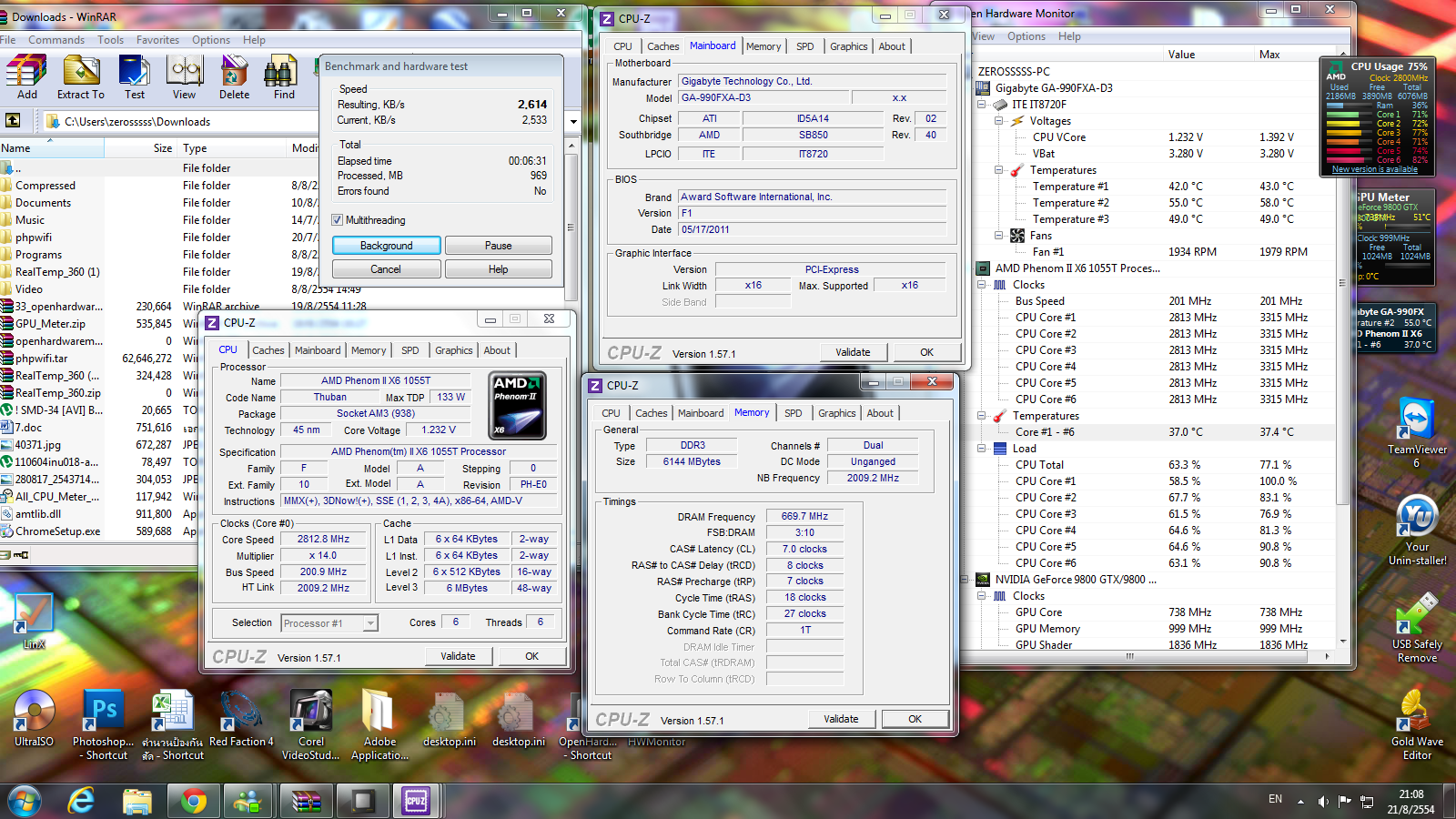Go up one folder in WinRAR
Viewport: 1456px width, 819px height.
(13, 120)
